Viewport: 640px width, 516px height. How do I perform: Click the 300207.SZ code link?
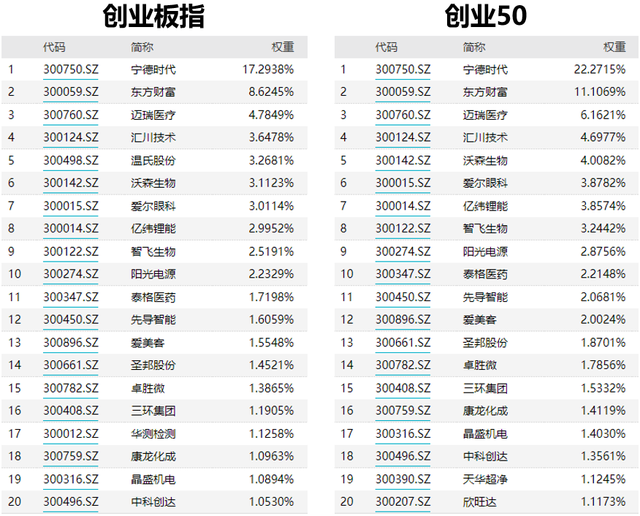click(403, 501)
